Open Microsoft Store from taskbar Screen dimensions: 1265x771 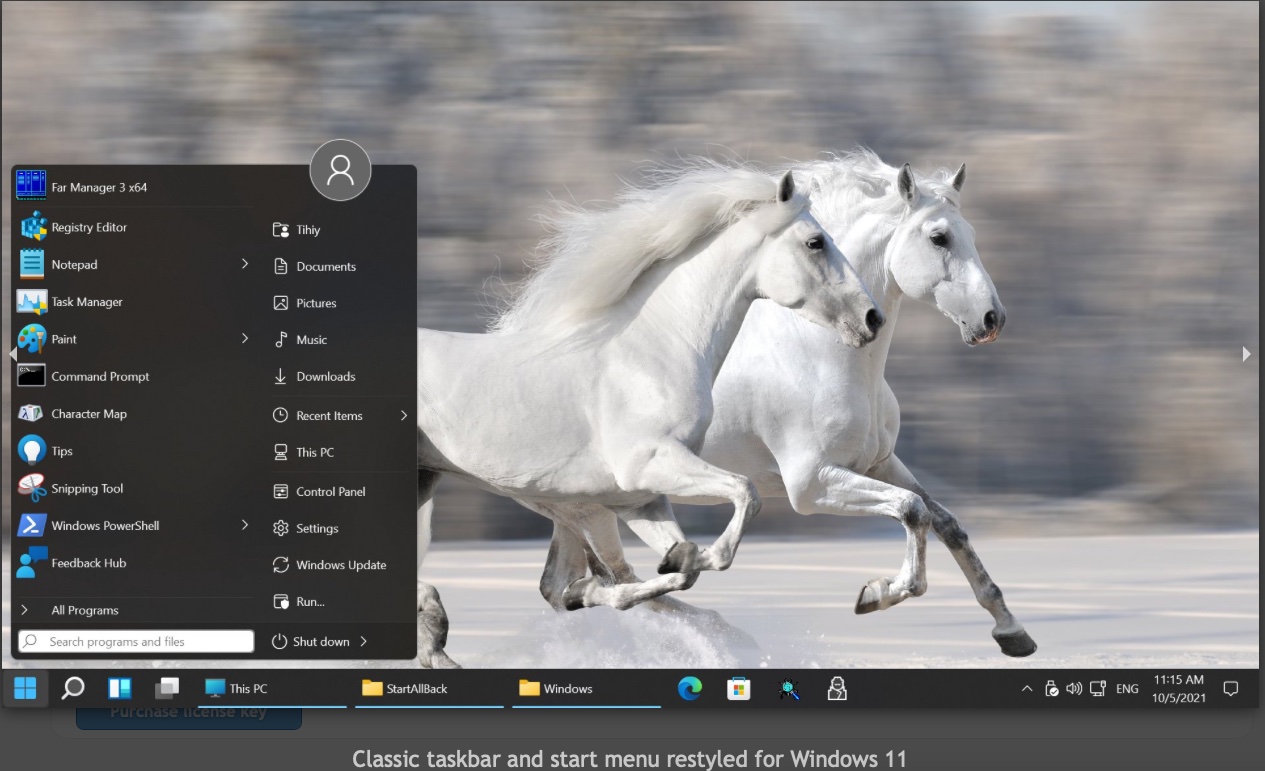(739, 688)
